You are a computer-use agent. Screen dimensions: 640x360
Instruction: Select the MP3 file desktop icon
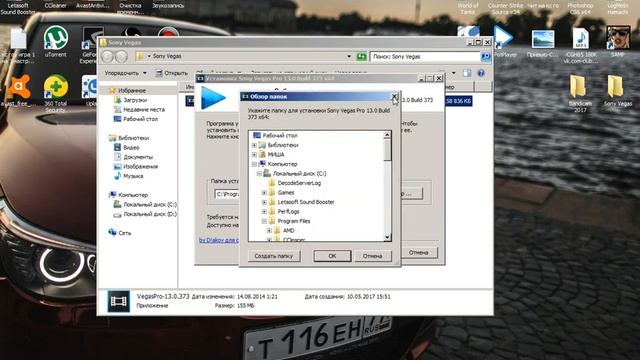point(580,45)
